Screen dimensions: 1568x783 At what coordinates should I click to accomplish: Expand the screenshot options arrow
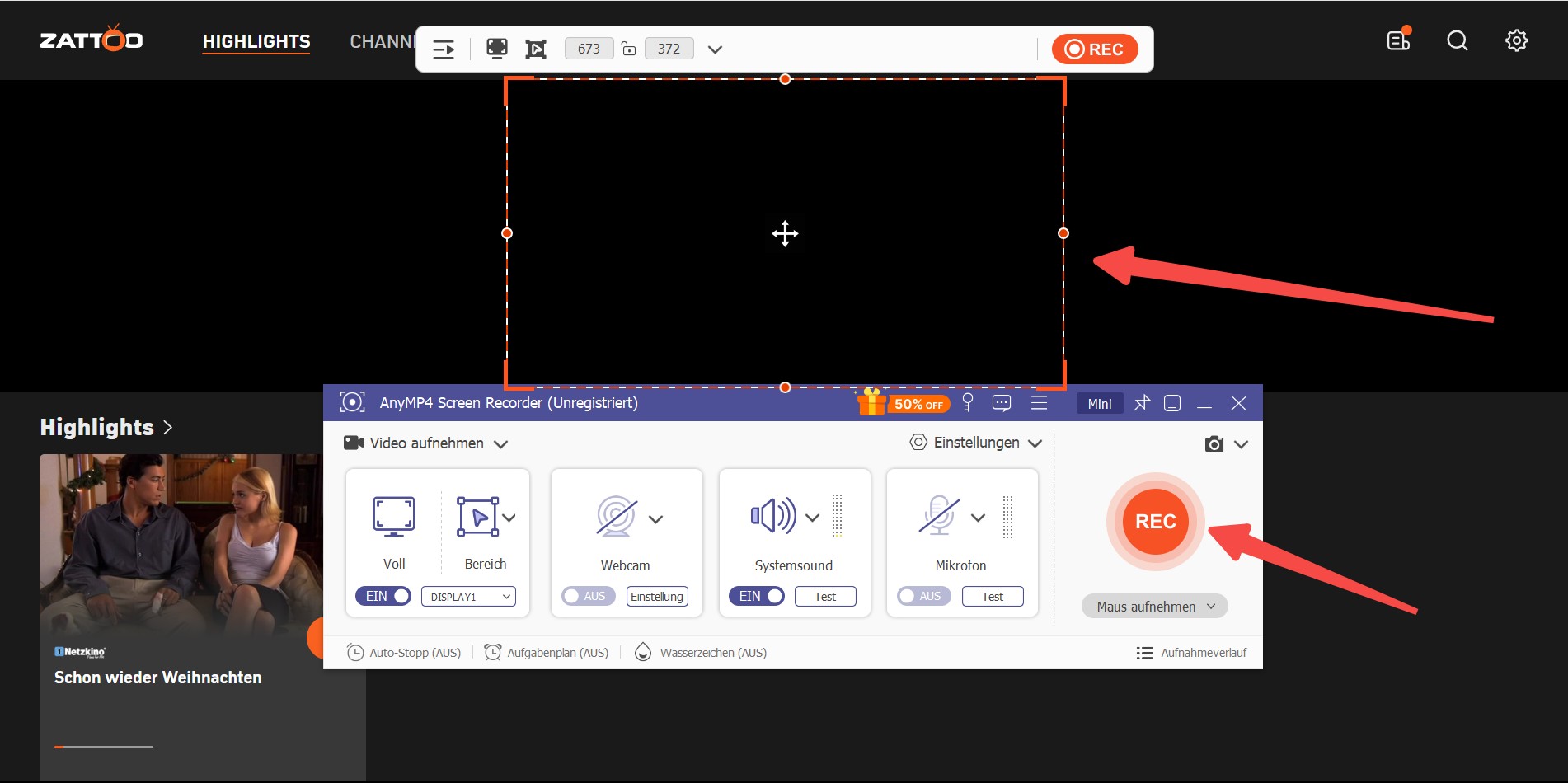(x=1241, y=444)
